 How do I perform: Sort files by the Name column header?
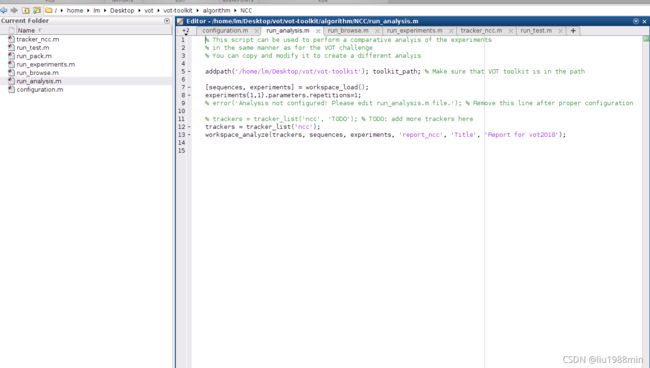click(26, 30)
